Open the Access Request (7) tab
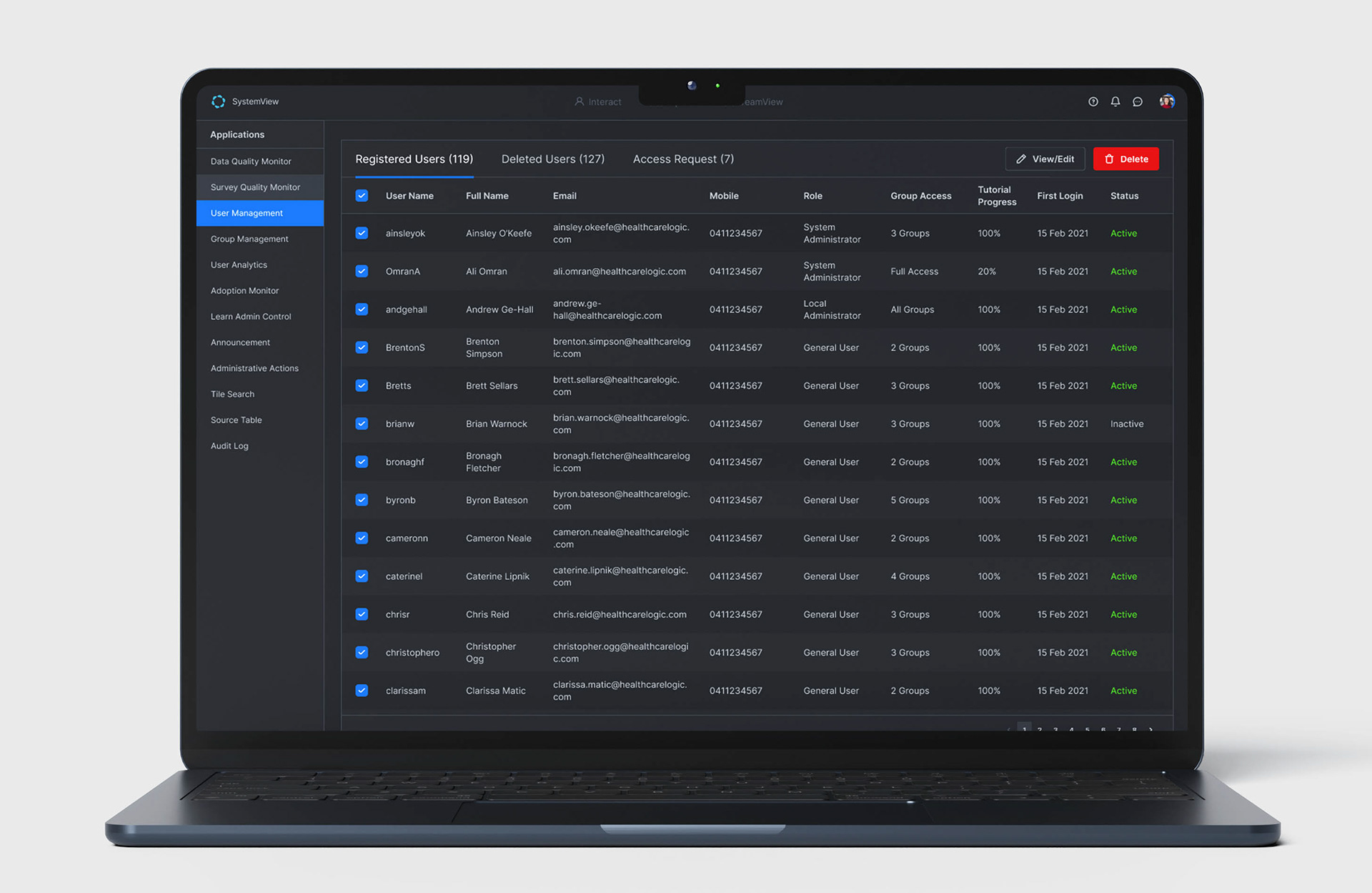Image resolution: width=1372 pixels, height=893 pixels. pos(682,159)
